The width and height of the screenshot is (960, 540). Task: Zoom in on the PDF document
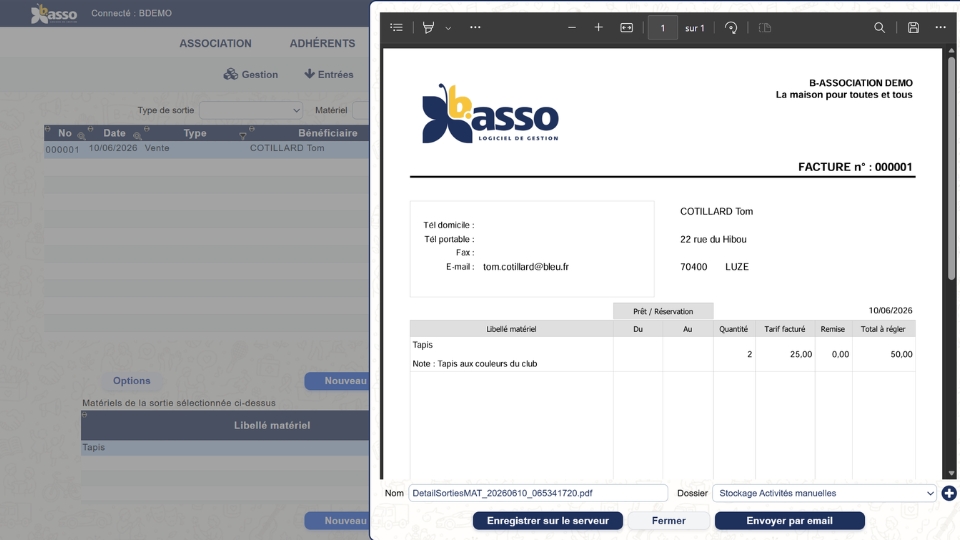point(599,28)
